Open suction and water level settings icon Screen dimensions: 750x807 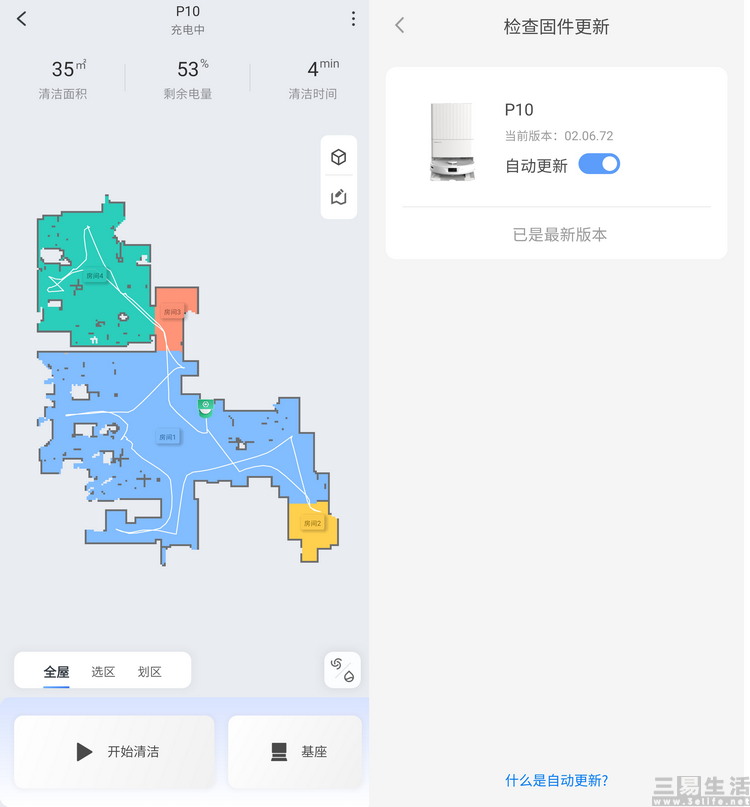point(342,670)
